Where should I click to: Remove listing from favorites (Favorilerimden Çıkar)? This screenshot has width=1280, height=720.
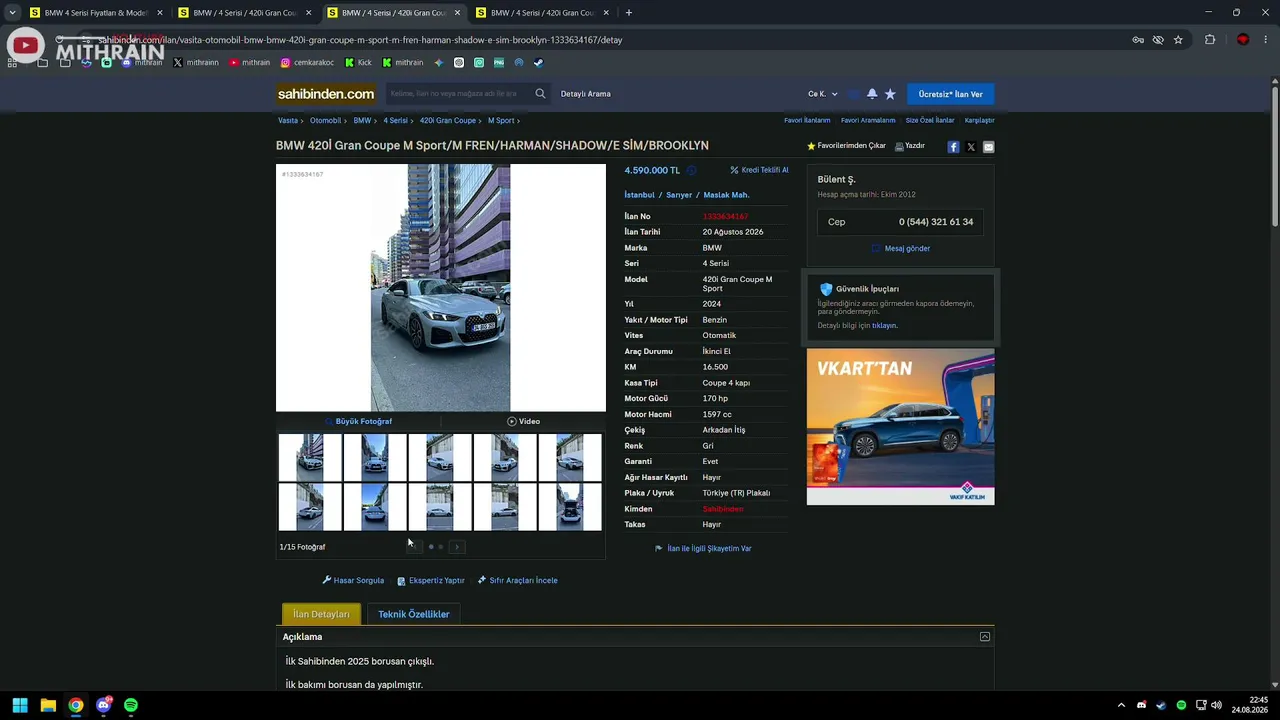[x=846, y=146]
